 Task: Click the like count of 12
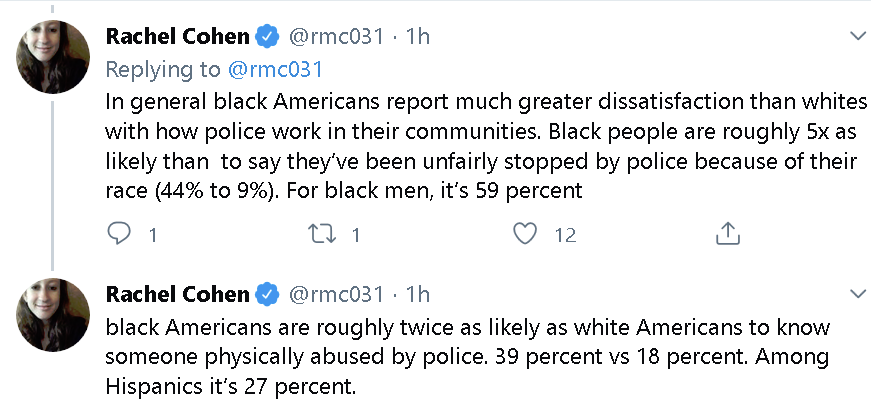click(x=565, y=236)
